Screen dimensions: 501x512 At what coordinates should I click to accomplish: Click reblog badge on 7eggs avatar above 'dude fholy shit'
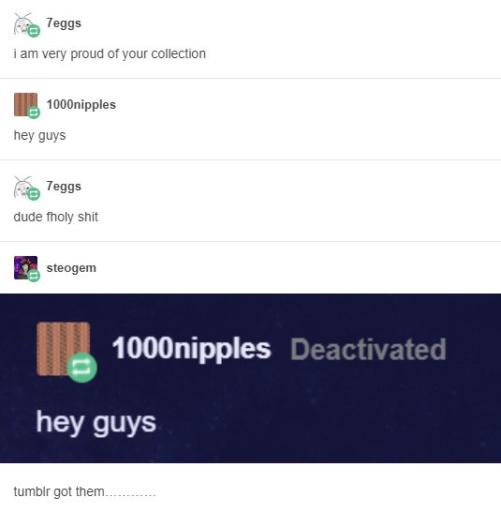click(x=33, y=194)
